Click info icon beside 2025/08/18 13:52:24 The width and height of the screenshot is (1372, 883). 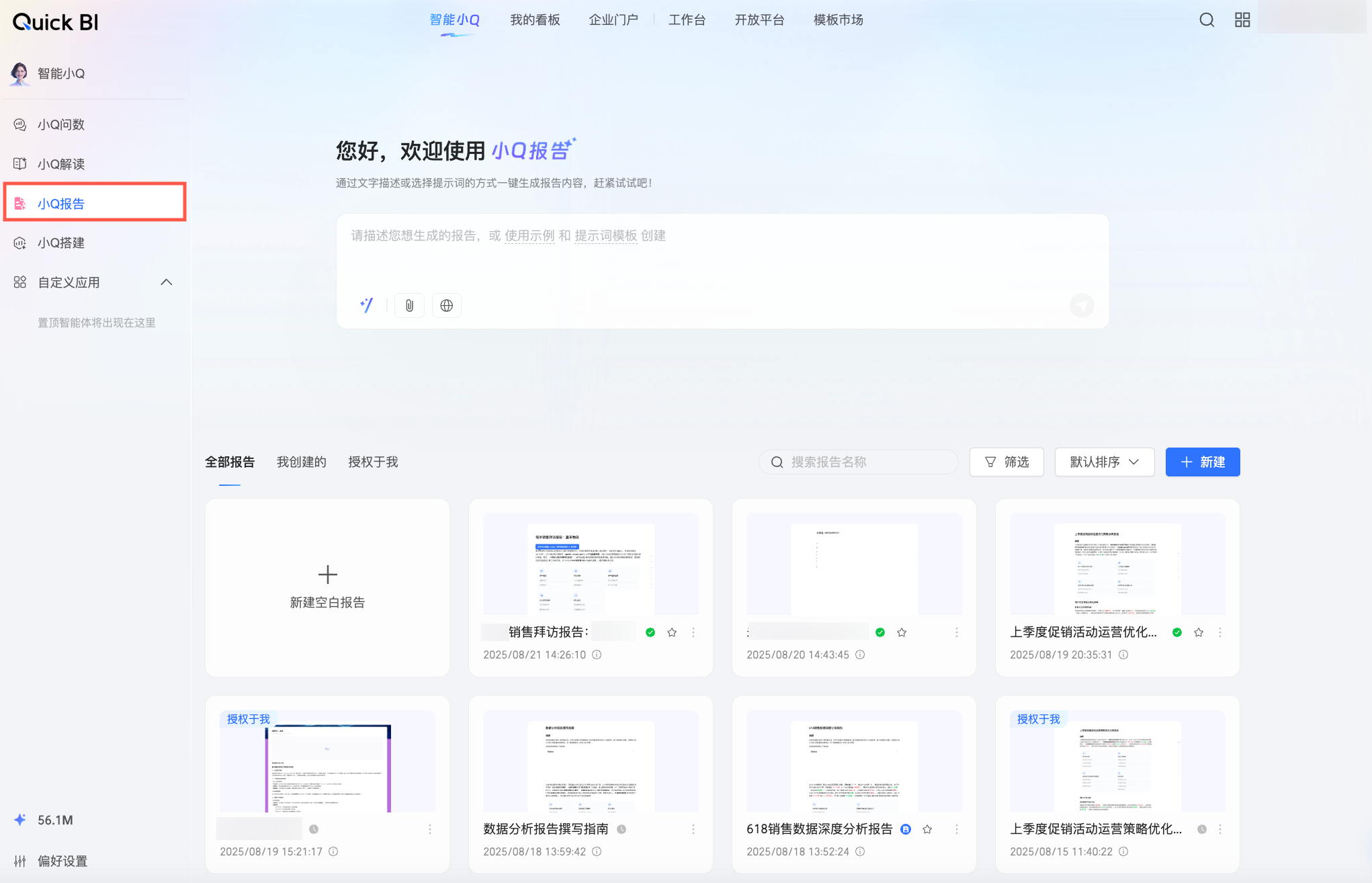click(860, 851)
